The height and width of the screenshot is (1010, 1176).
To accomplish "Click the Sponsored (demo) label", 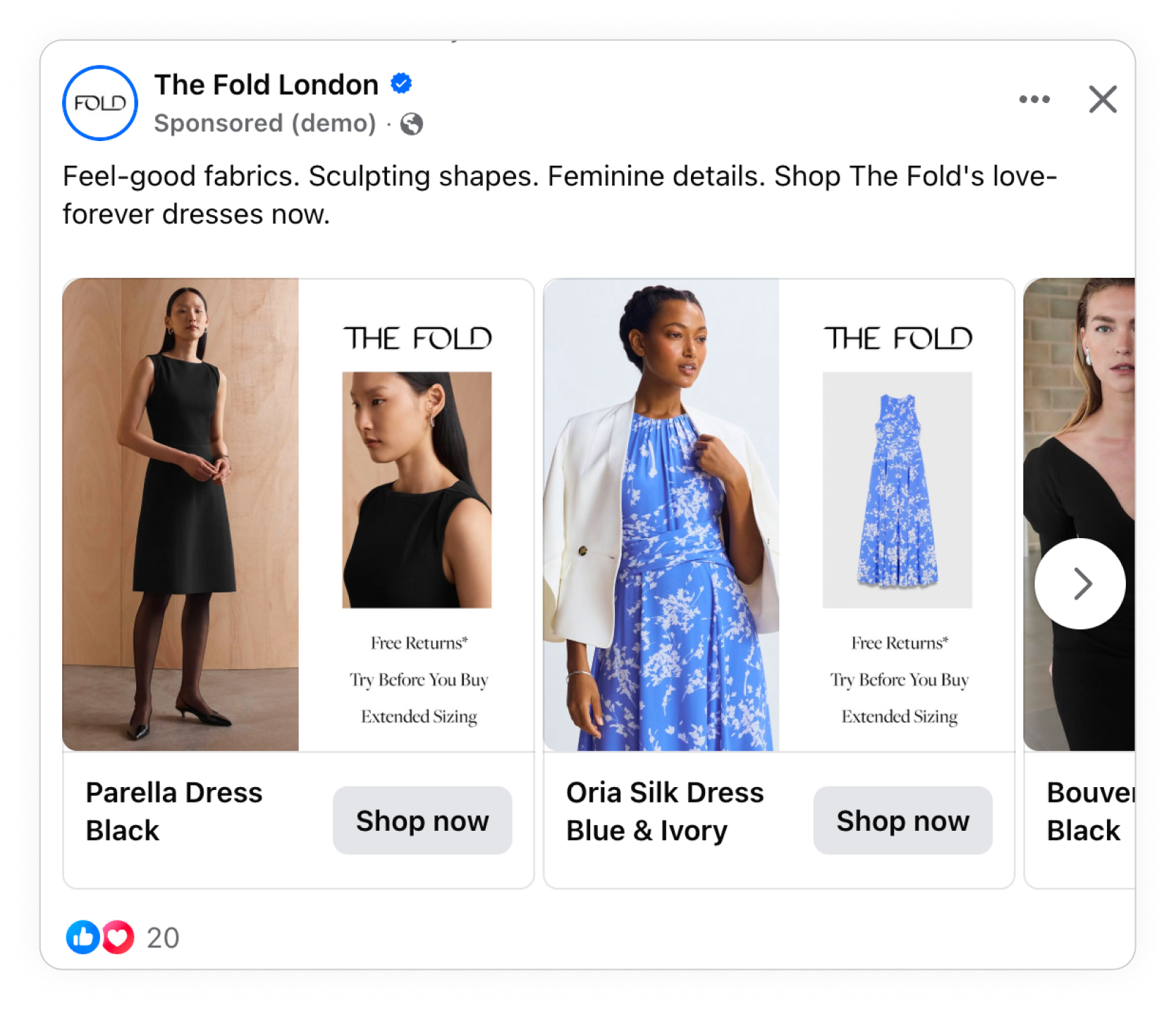I will click(x=265, y=123).
